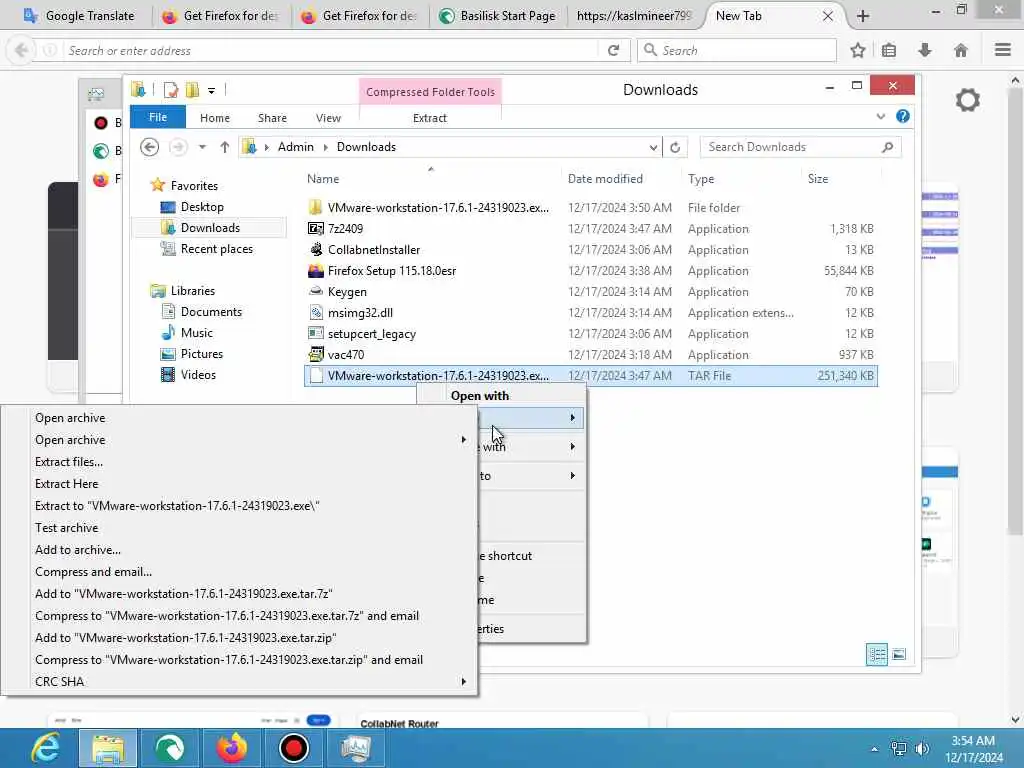Image resolution: width=1024 pixels, height=768 pixels.
Task: Expand the Admin breadcrumb arrow
Action: (325, 147)
